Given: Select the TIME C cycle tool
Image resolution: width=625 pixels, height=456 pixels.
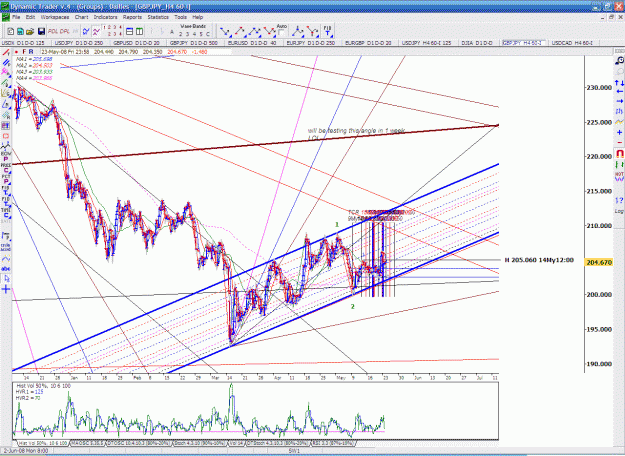Looking at the screenshot, I should [6, 213].
